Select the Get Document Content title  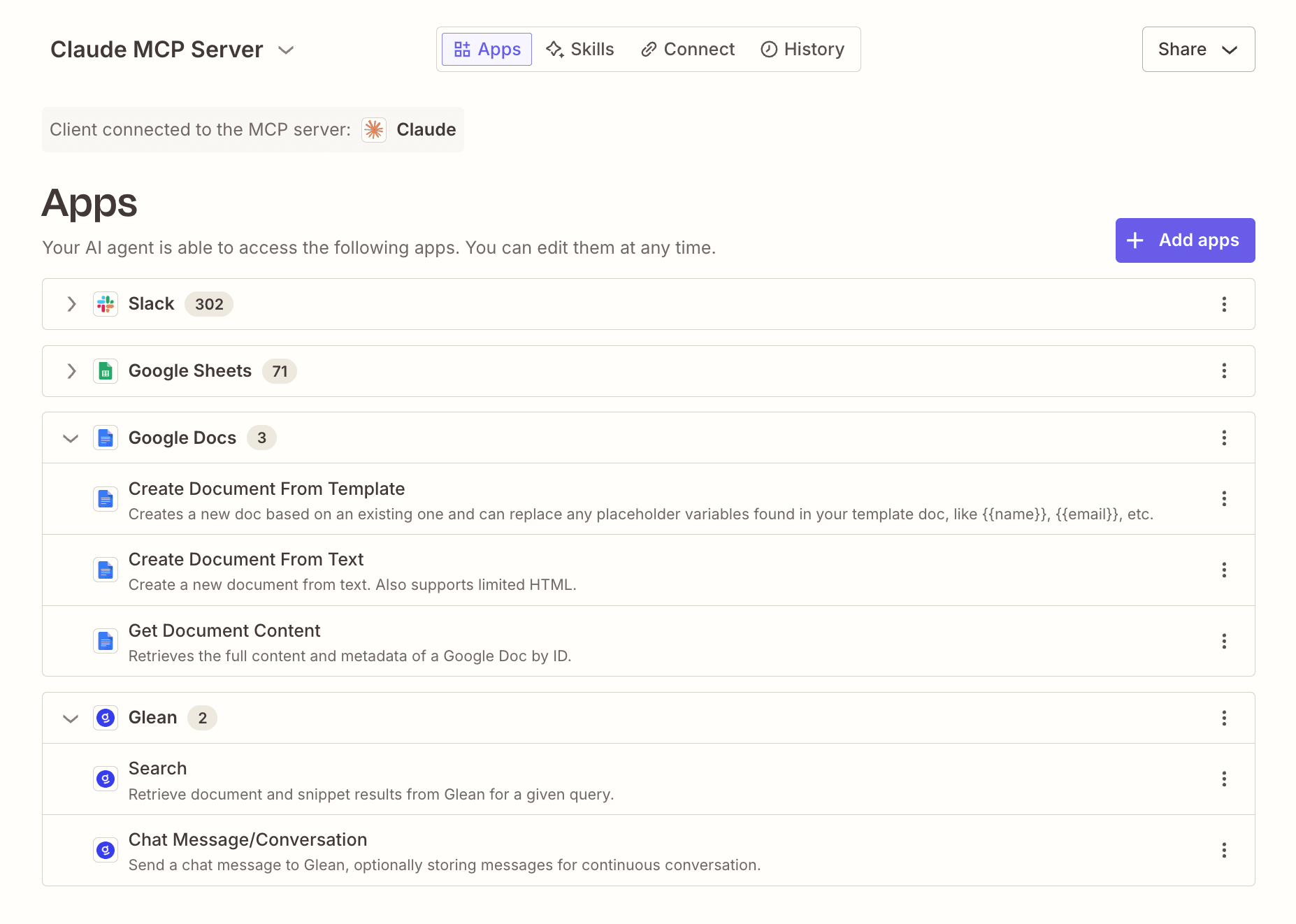[224, 630]
